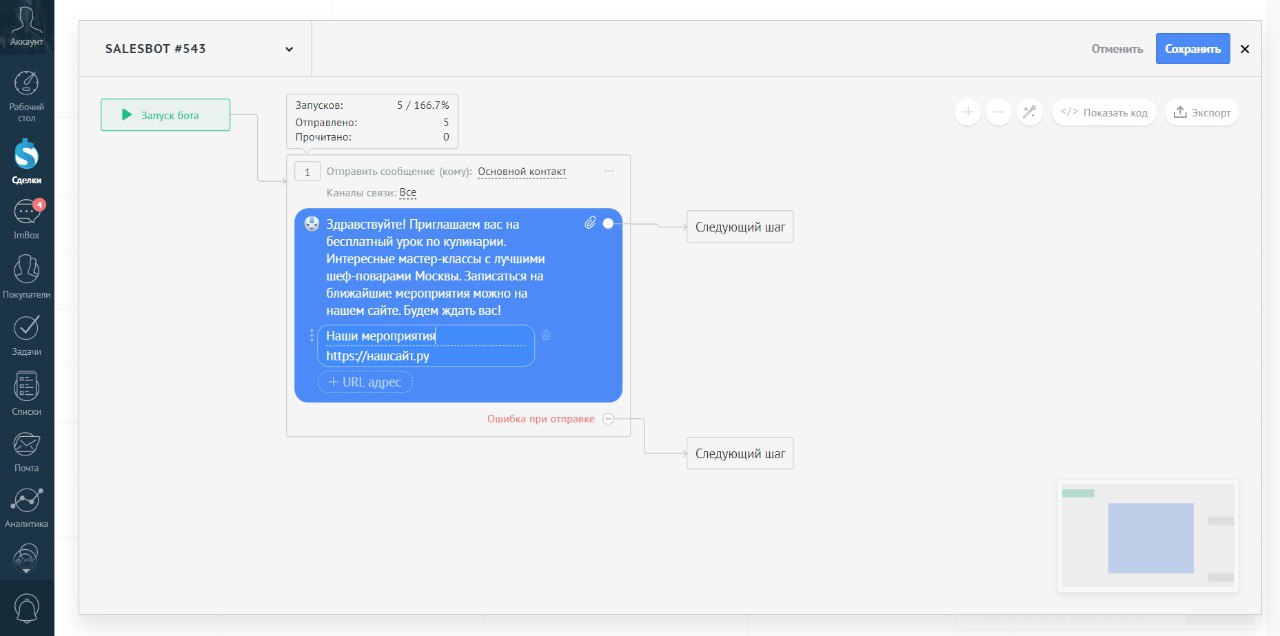Image resolution: width=1280 pixels, height=636 pixels.
Task: Click the minimap viewport thumbnail
Action: (1150, 538)
